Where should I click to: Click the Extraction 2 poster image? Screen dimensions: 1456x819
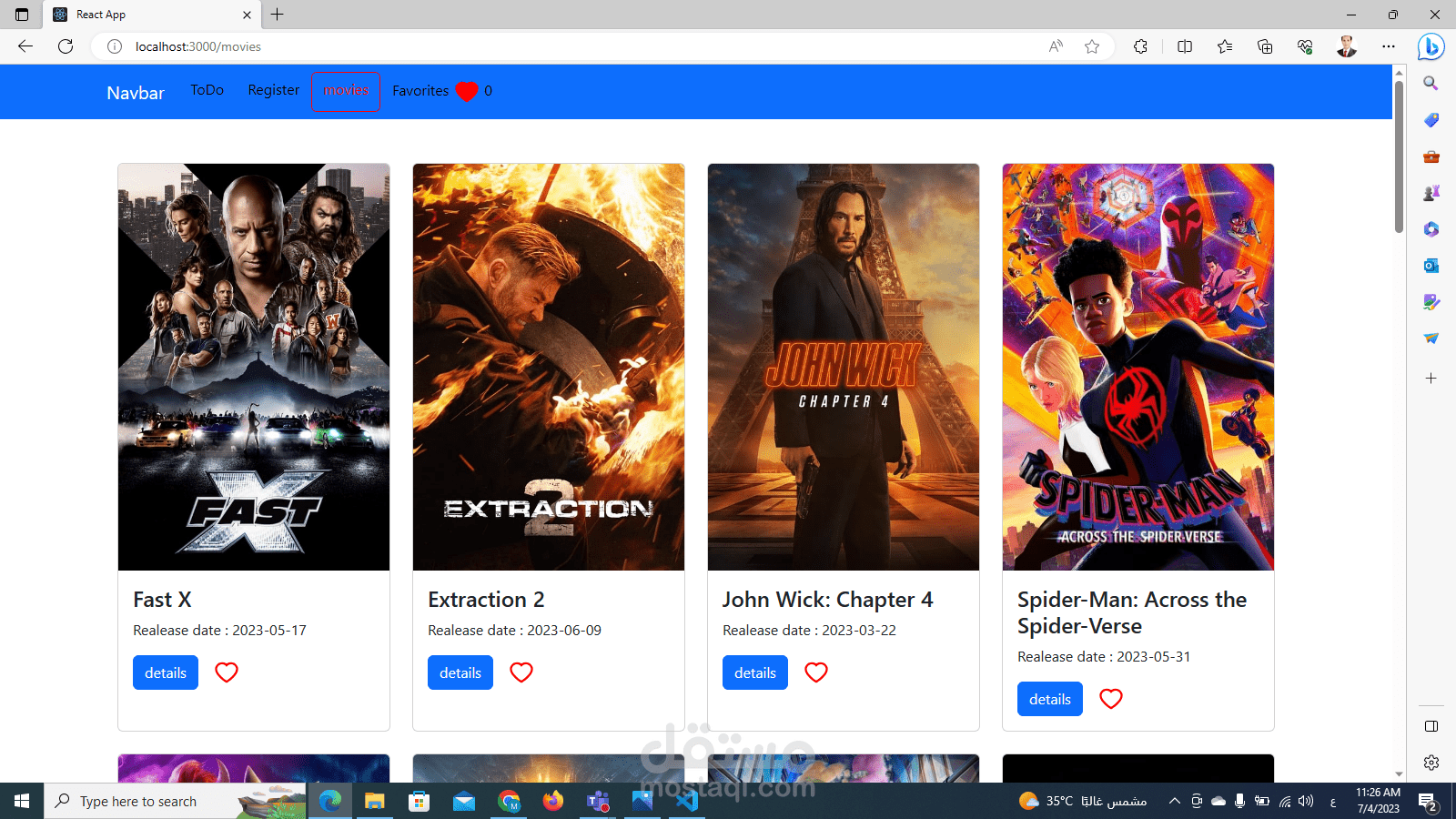[549, 367]
